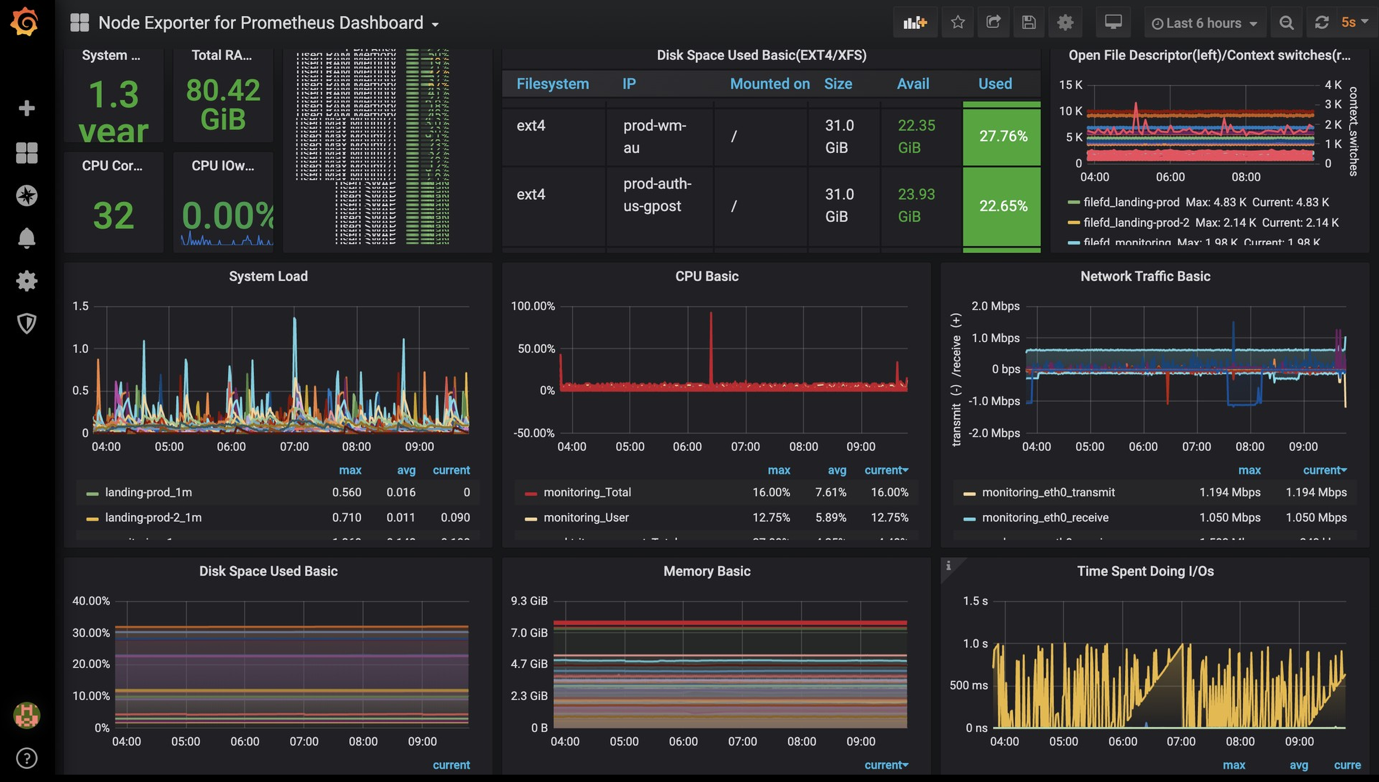Open the Server Admin shield icon
This screenshot has height=782, width=1379.
tap(27, 323)
